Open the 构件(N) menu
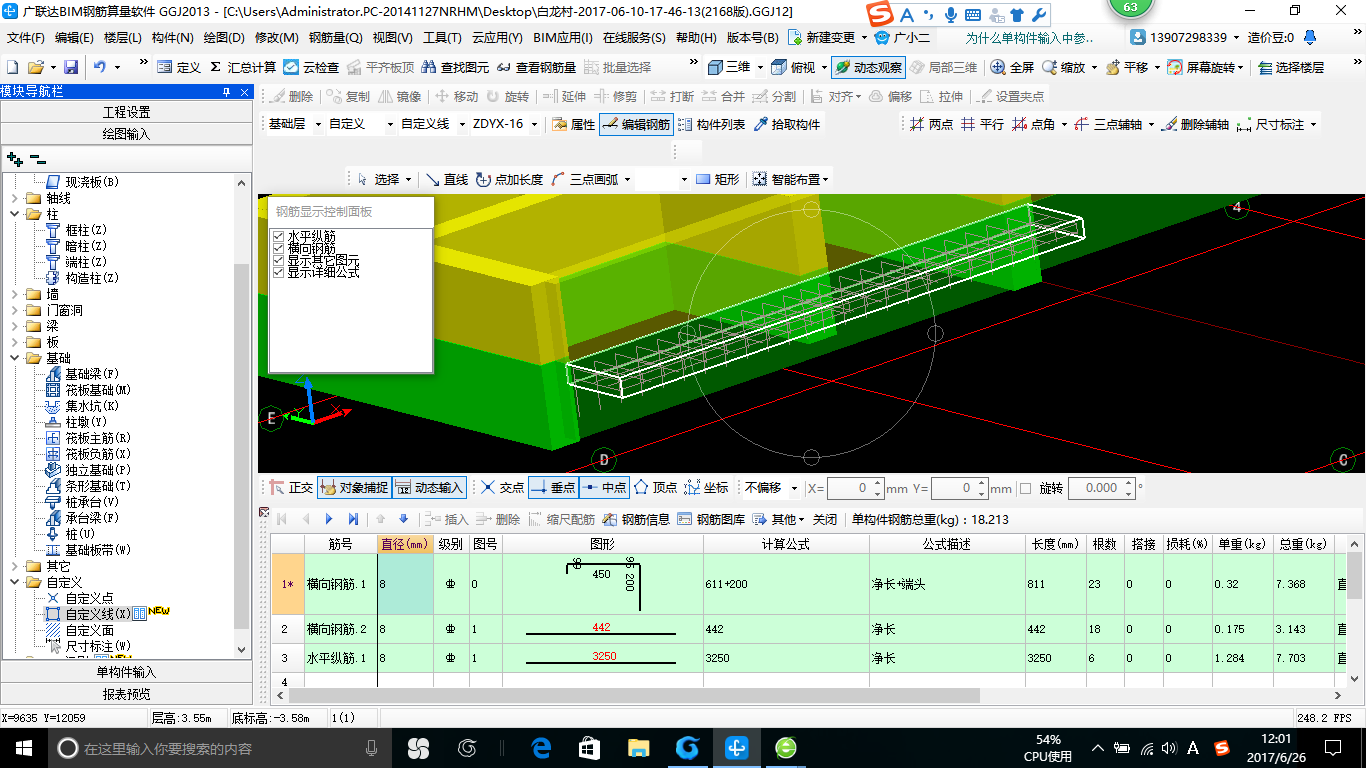Image resolution: width=1366 pixels, height=768 pixels. pyautogui.click(x=172, y=38)
